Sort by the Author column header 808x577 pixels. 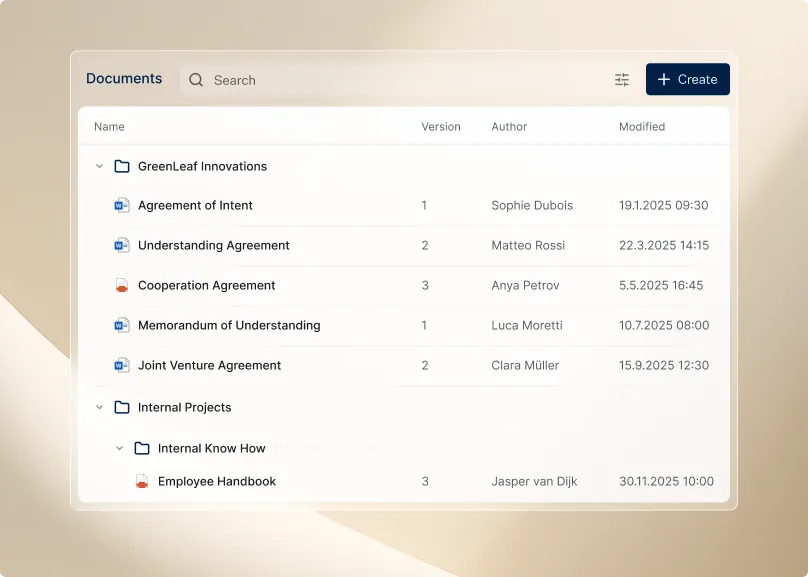point(509,127)
